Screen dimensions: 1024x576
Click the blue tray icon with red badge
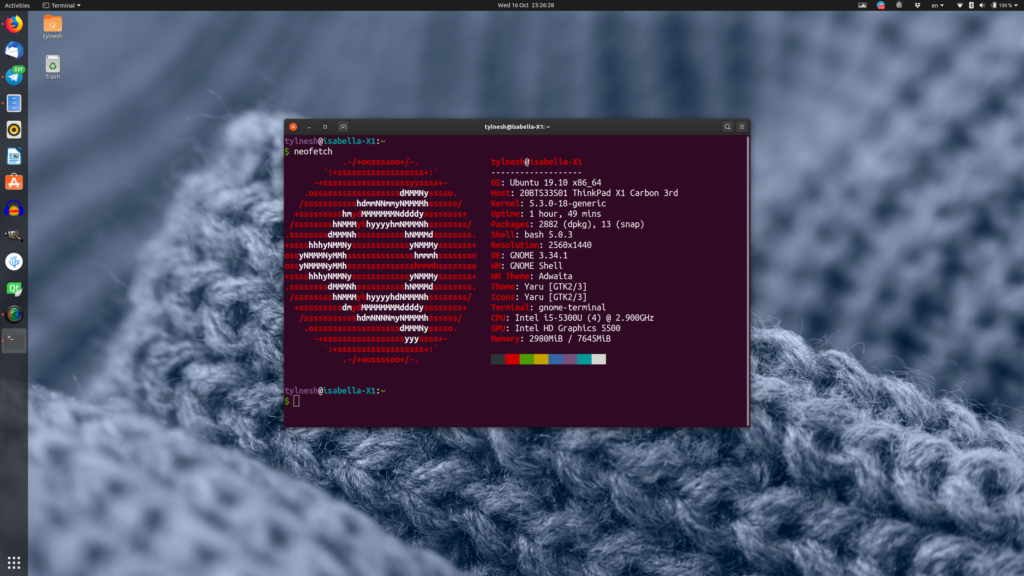click(x=881, y=5)
